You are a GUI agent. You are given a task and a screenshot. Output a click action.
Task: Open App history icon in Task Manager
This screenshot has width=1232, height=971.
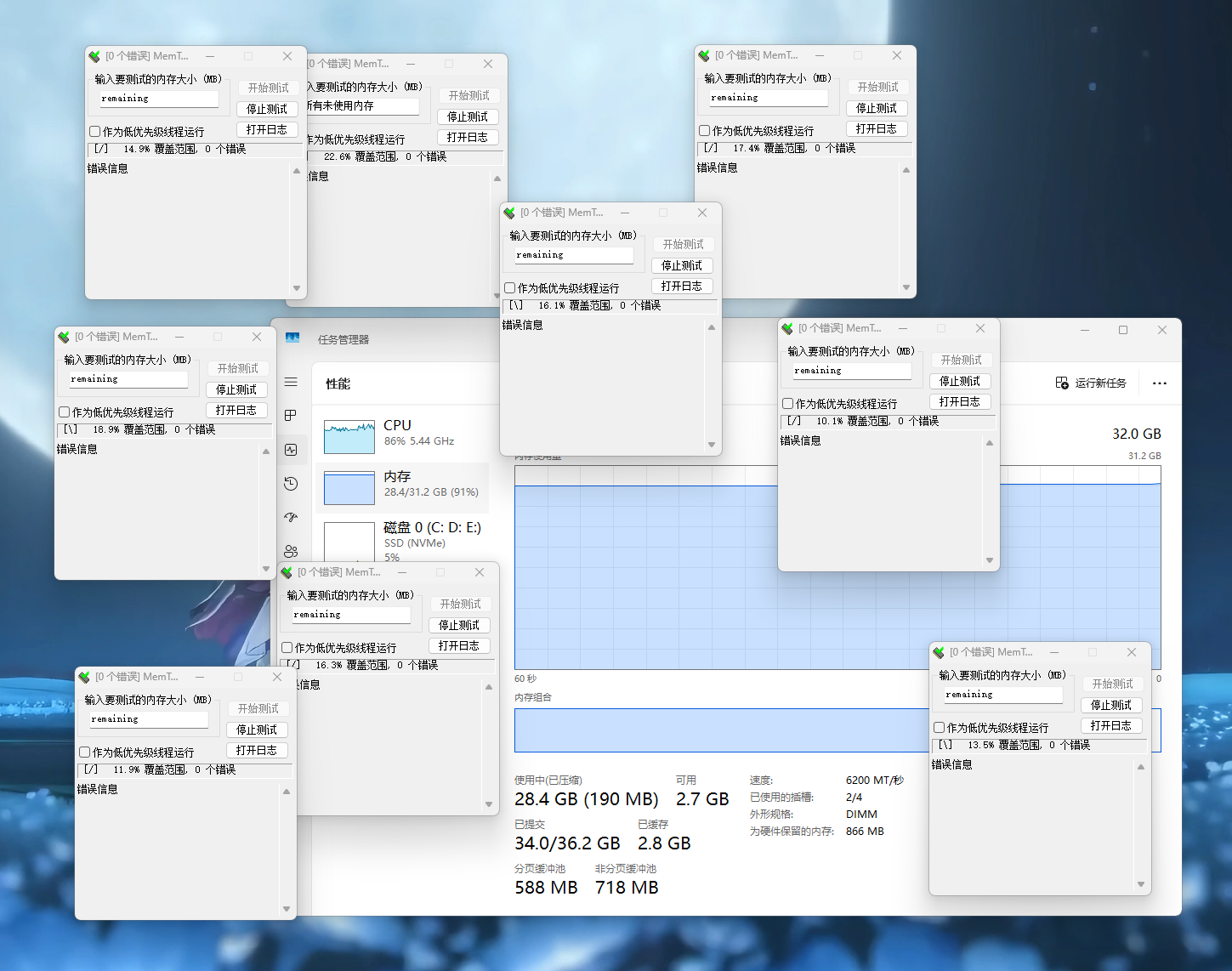coord(291,484)
